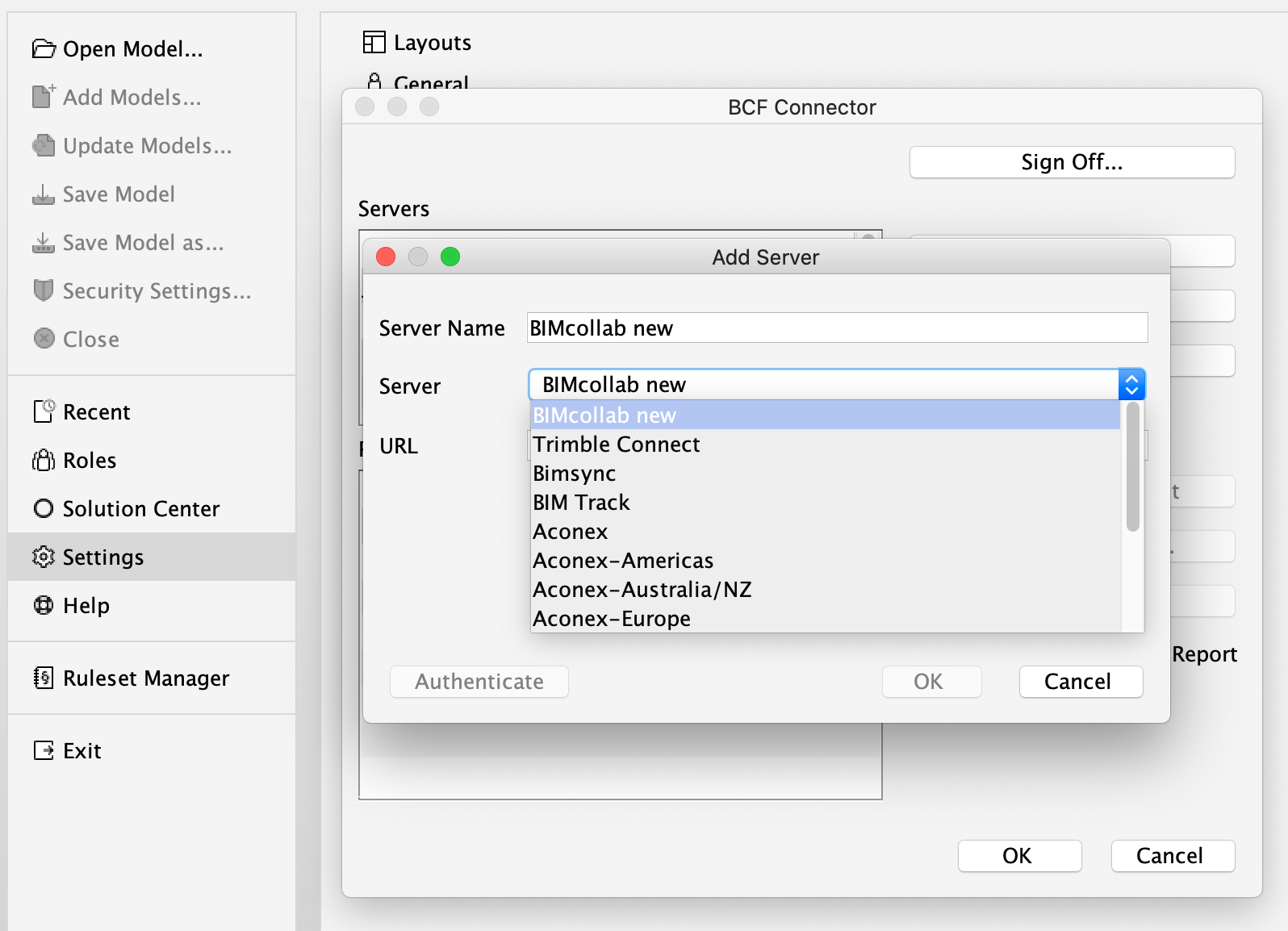Click the Add Models file icon
Screen dimensions: 1288x931
point(44,97)
